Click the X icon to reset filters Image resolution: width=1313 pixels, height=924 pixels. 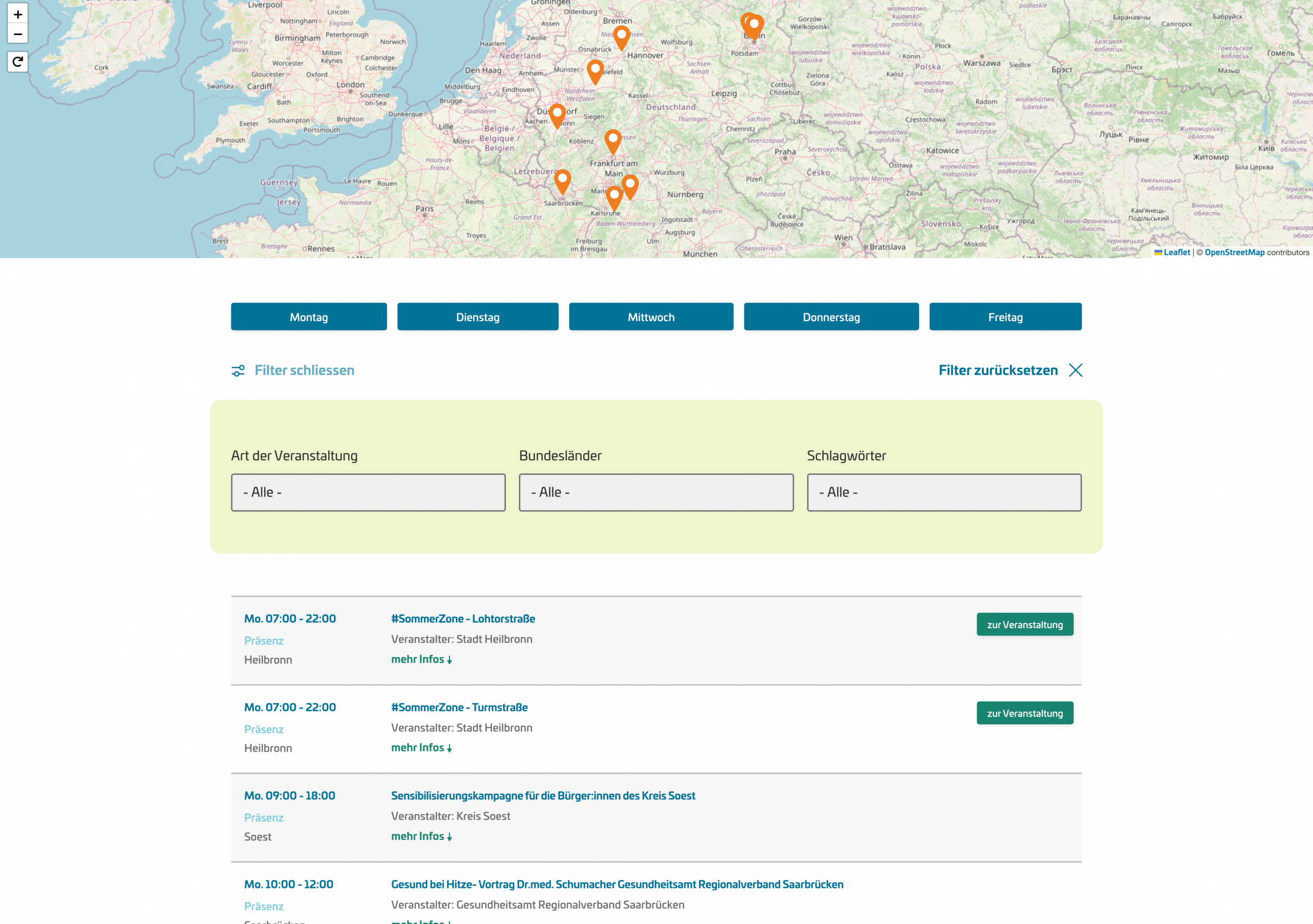click(1075, 371)
